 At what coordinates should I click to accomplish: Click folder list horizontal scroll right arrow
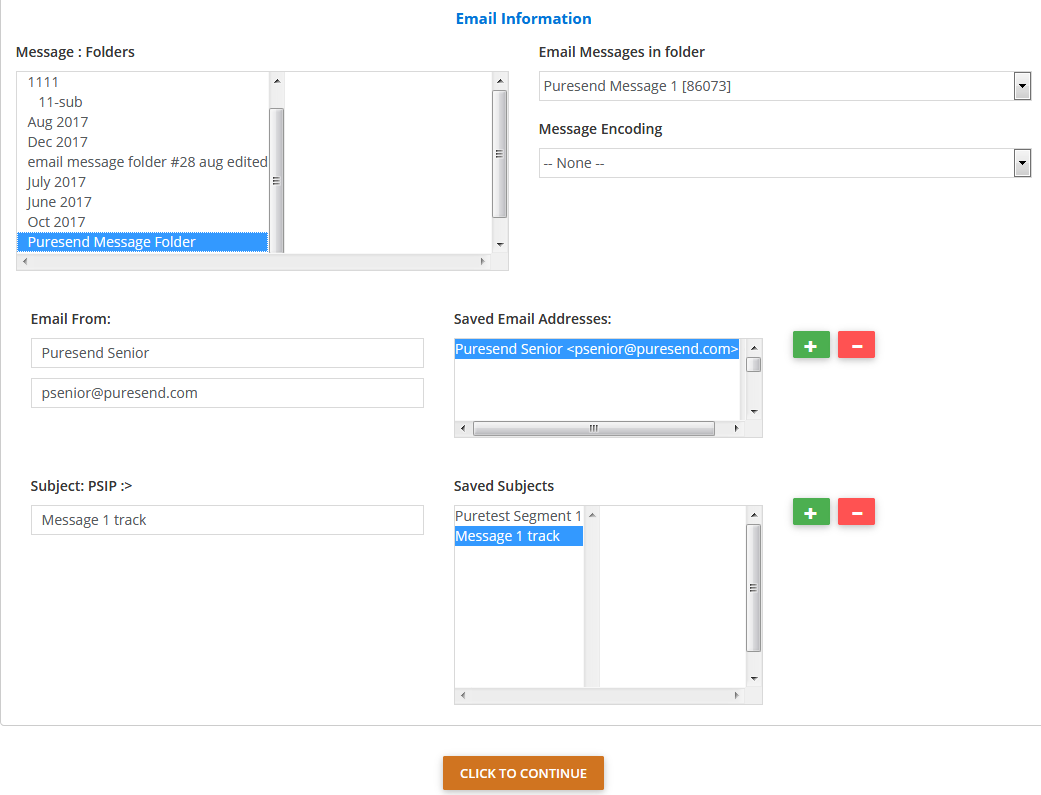(483, 262)
